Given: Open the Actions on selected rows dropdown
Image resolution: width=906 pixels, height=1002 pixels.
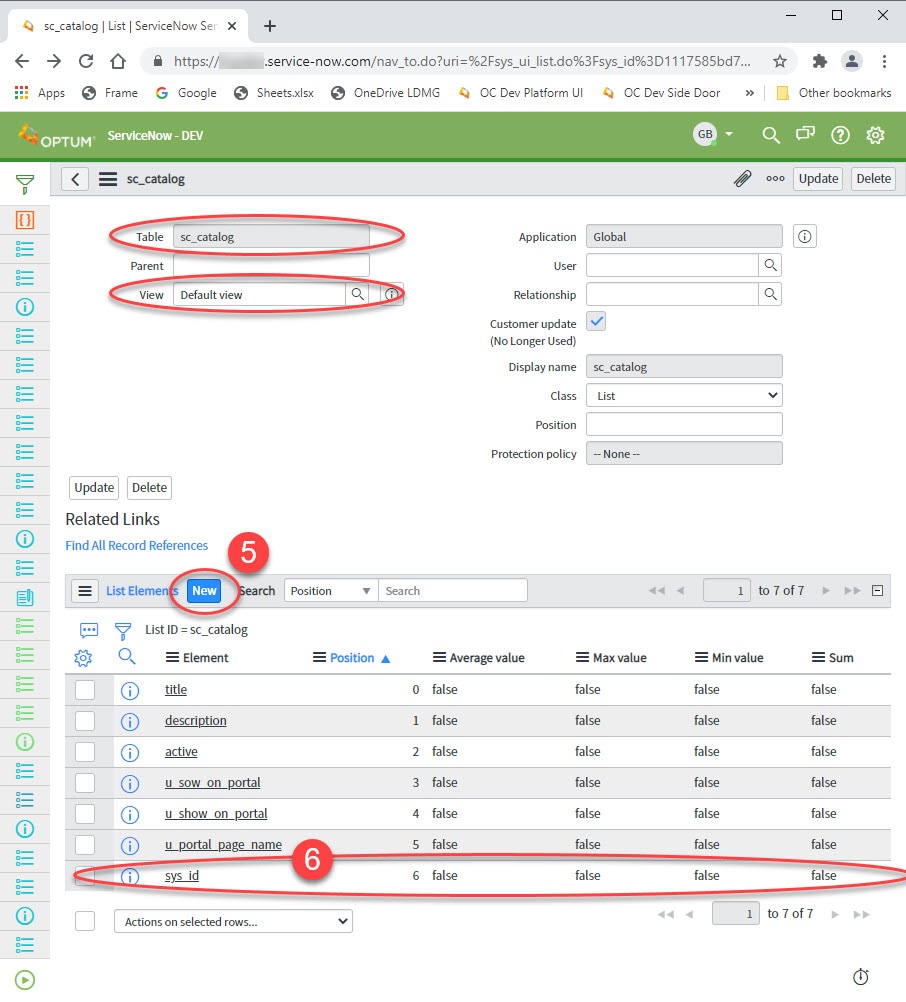Looking at the screenshot, I should pos(232,920).
